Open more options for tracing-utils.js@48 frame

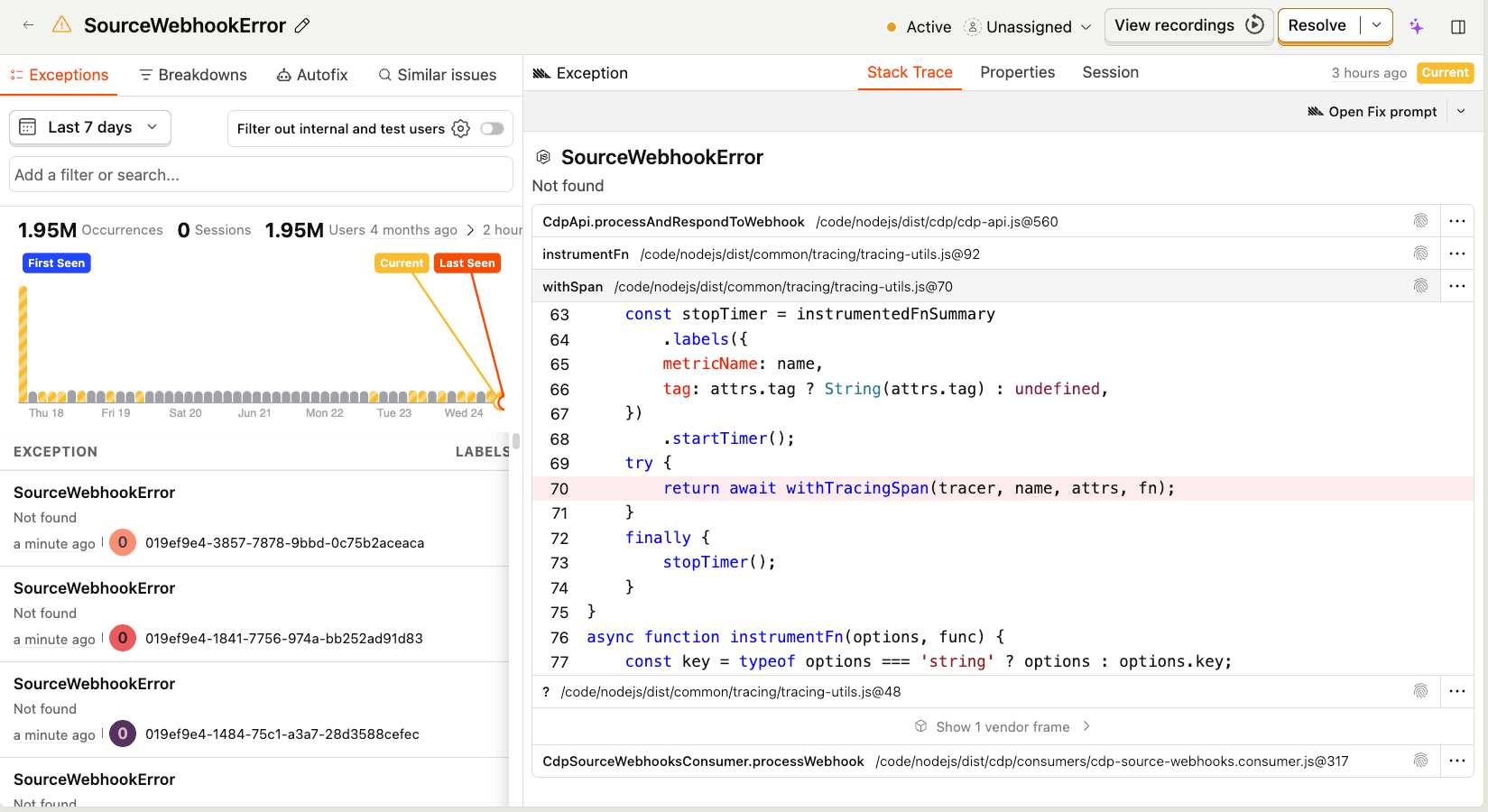point(1457,691)
